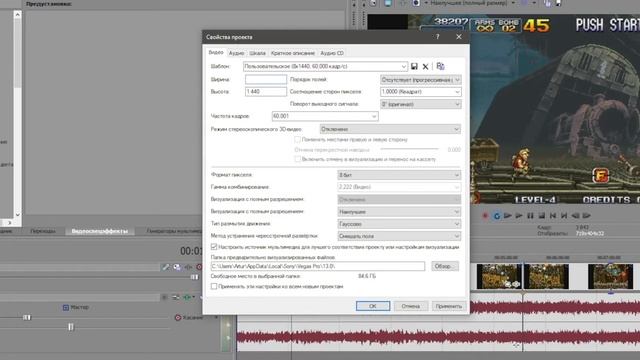
Task: Click OK to confirm project properties
Action: coord(373,306)
